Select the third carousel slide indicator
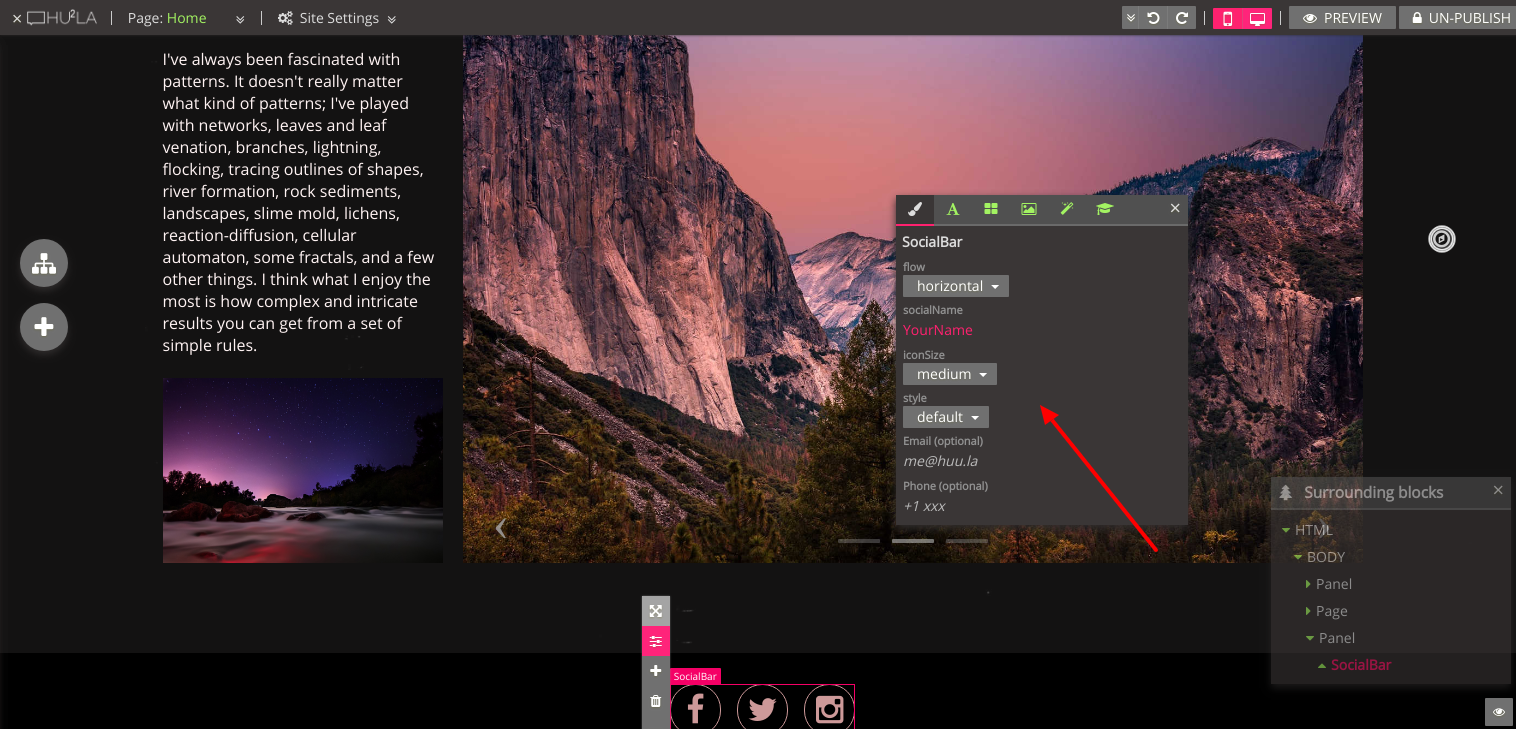Screen dimensions: 1516x729 point(967,541)
